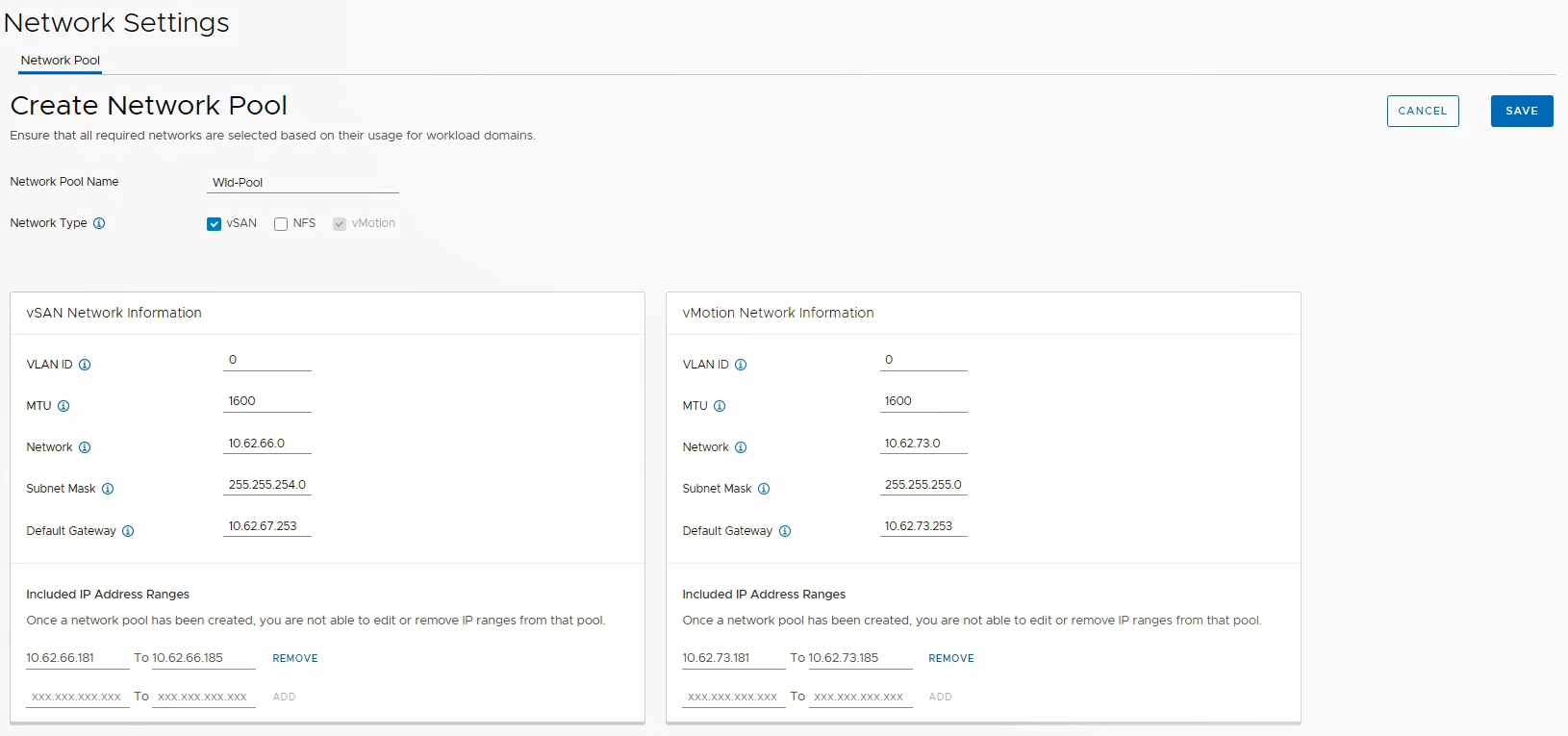
Task: Click the vSAN MTU info icon
Action: tap(63, 406)
